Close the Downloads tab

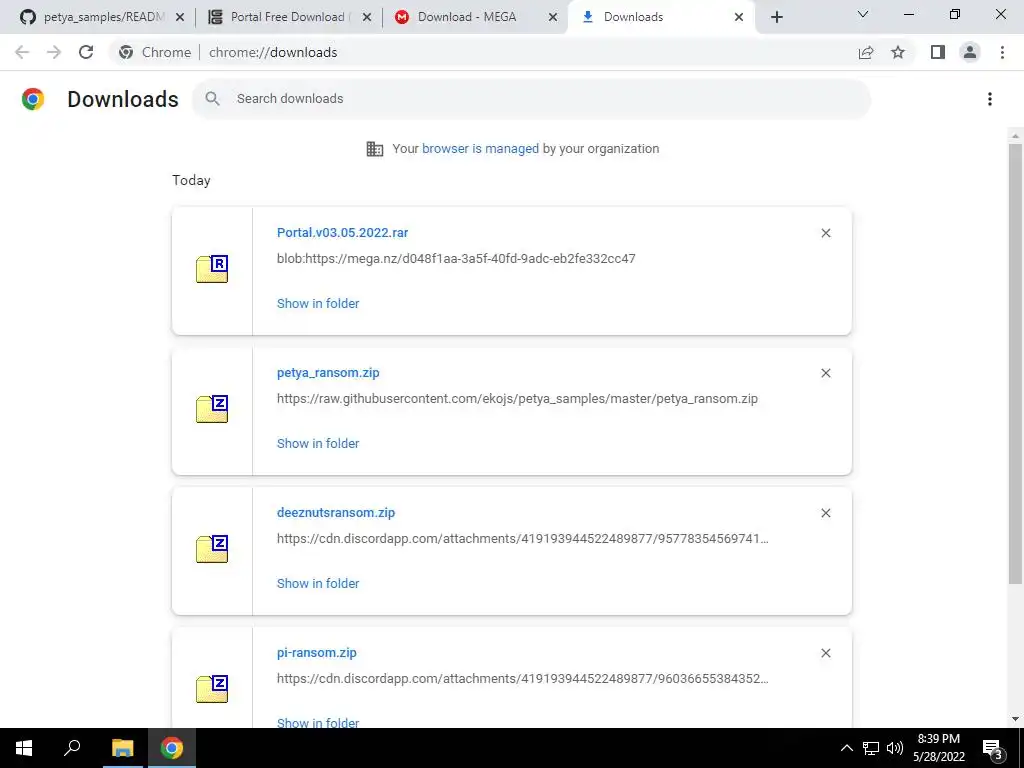click(x=739, y=17)
